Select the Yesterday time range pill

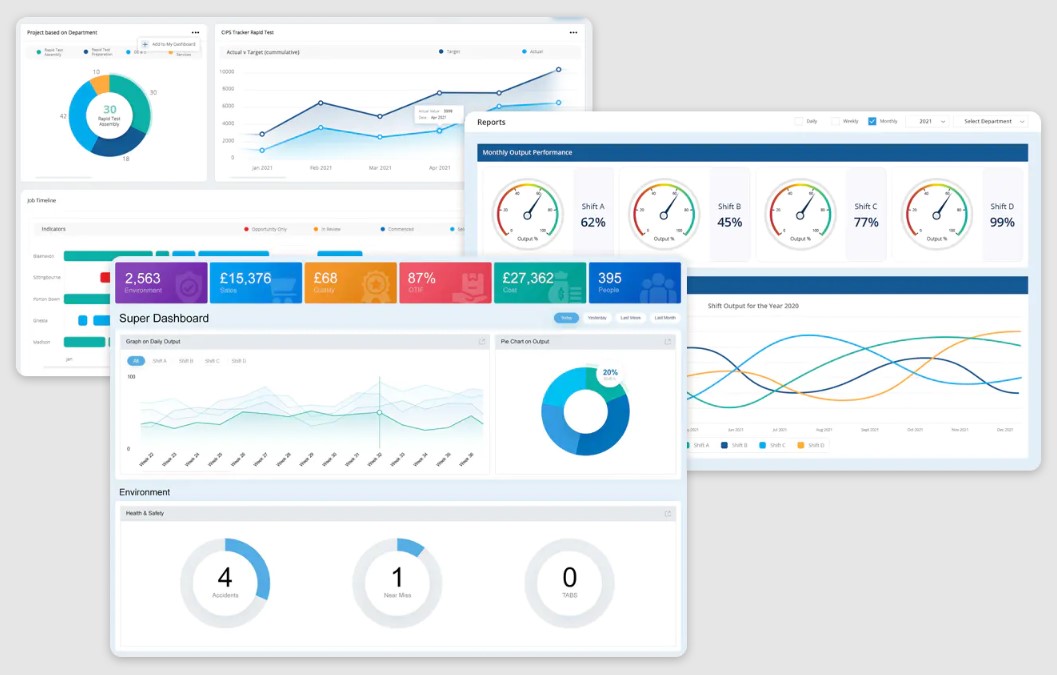coord(597,318)
